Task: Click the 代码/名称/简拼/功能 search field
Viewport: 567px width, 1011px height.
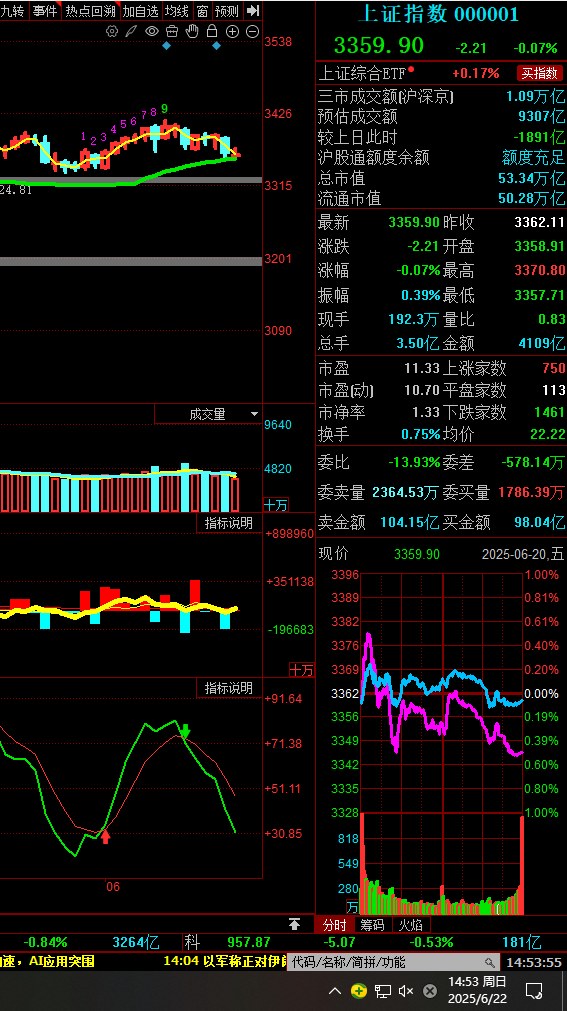Action: [x=393, y=962]
